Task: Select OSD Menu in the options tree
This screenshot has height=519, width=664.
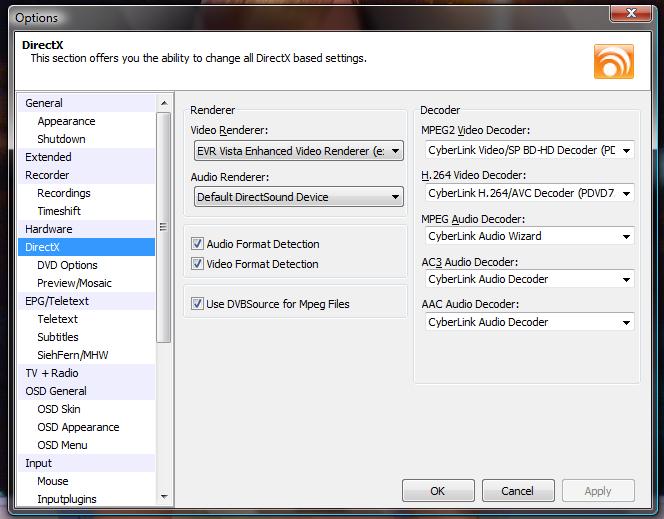Action: click(x=86, y=445)
